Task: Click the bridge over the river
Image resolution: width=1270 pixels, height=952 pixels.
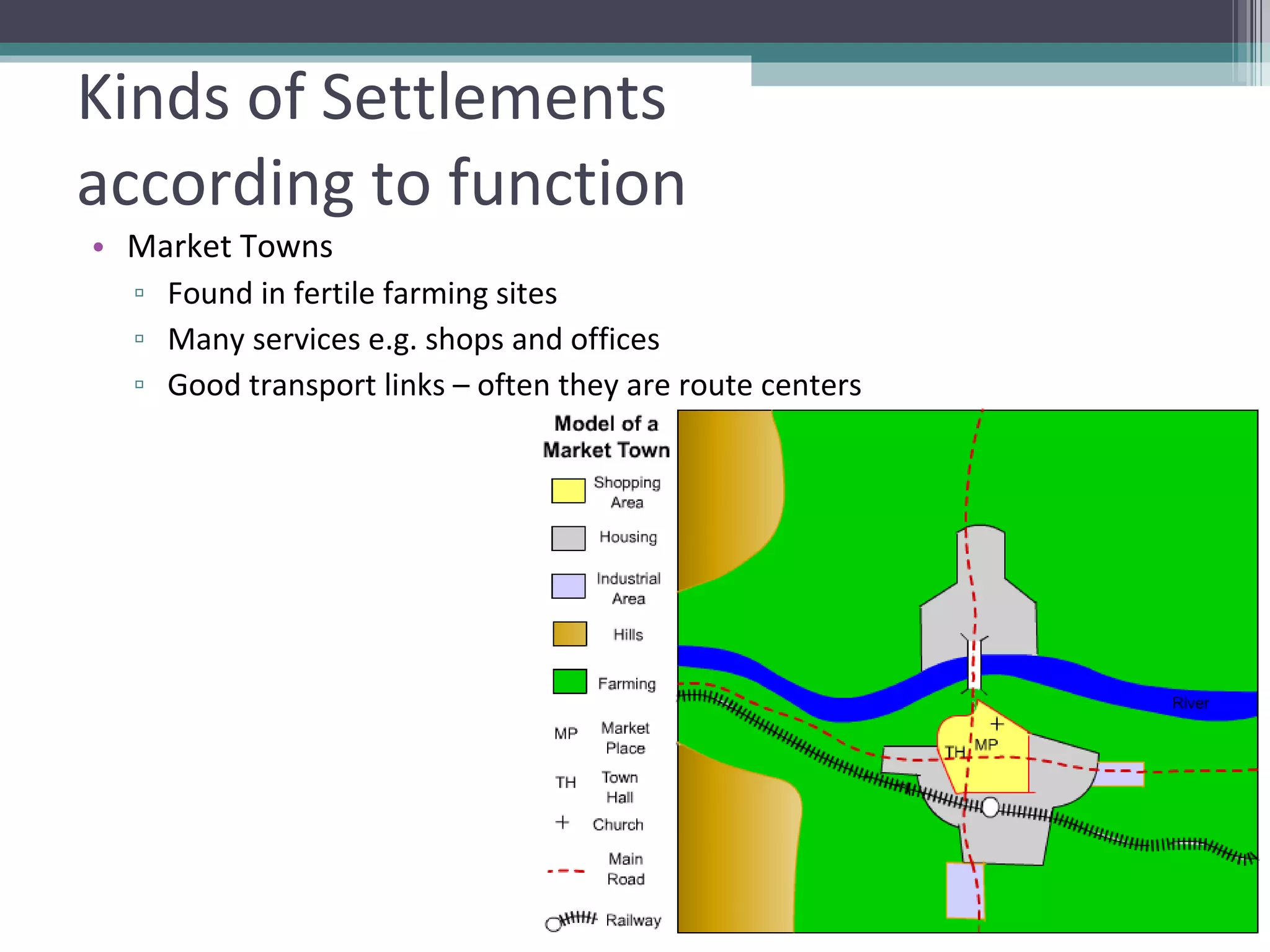Action: (974, 664)
